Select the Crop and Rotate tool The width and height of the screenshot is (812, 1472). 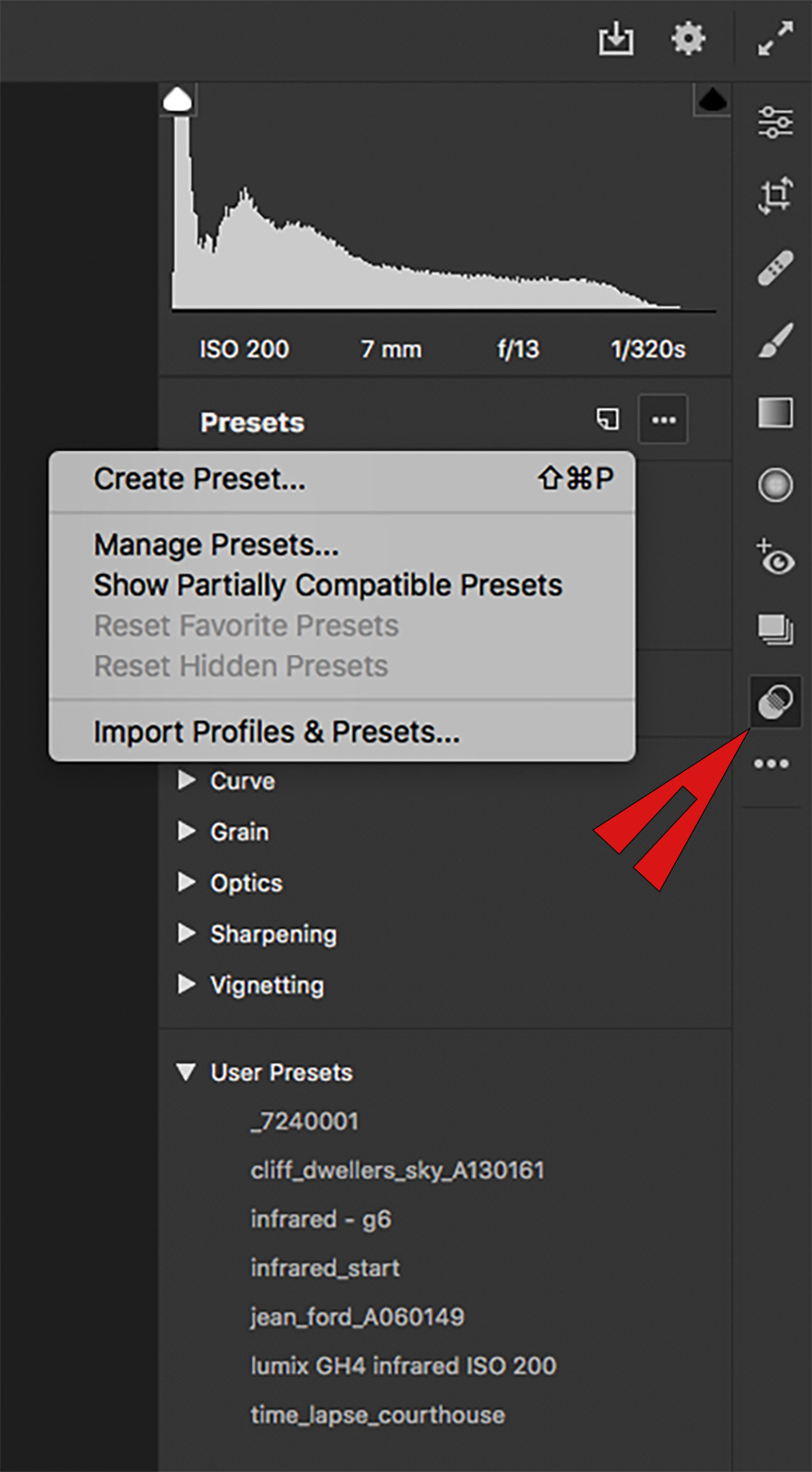(x=775, y=195)
